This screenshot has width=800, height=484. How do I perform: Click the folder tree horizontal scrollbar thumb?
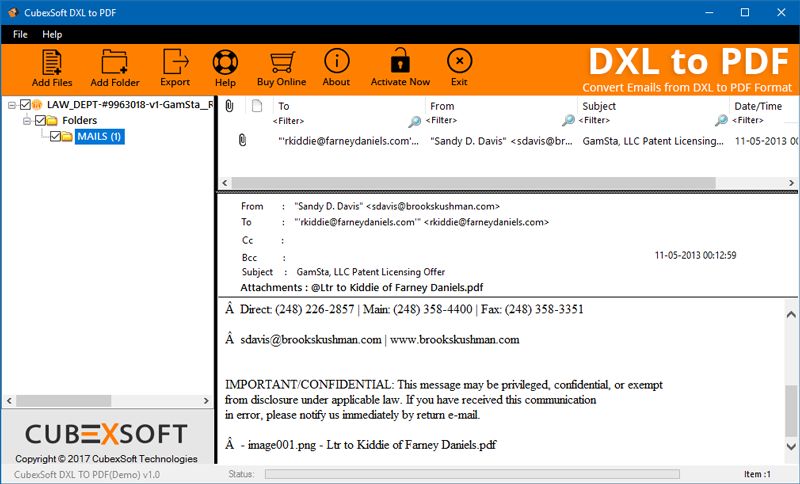click(x=64, y=400)
